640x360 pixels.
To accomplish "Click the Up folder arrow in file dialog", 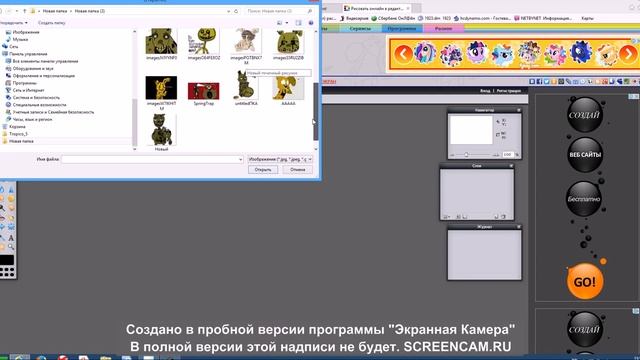I will (x=24, y=11).
